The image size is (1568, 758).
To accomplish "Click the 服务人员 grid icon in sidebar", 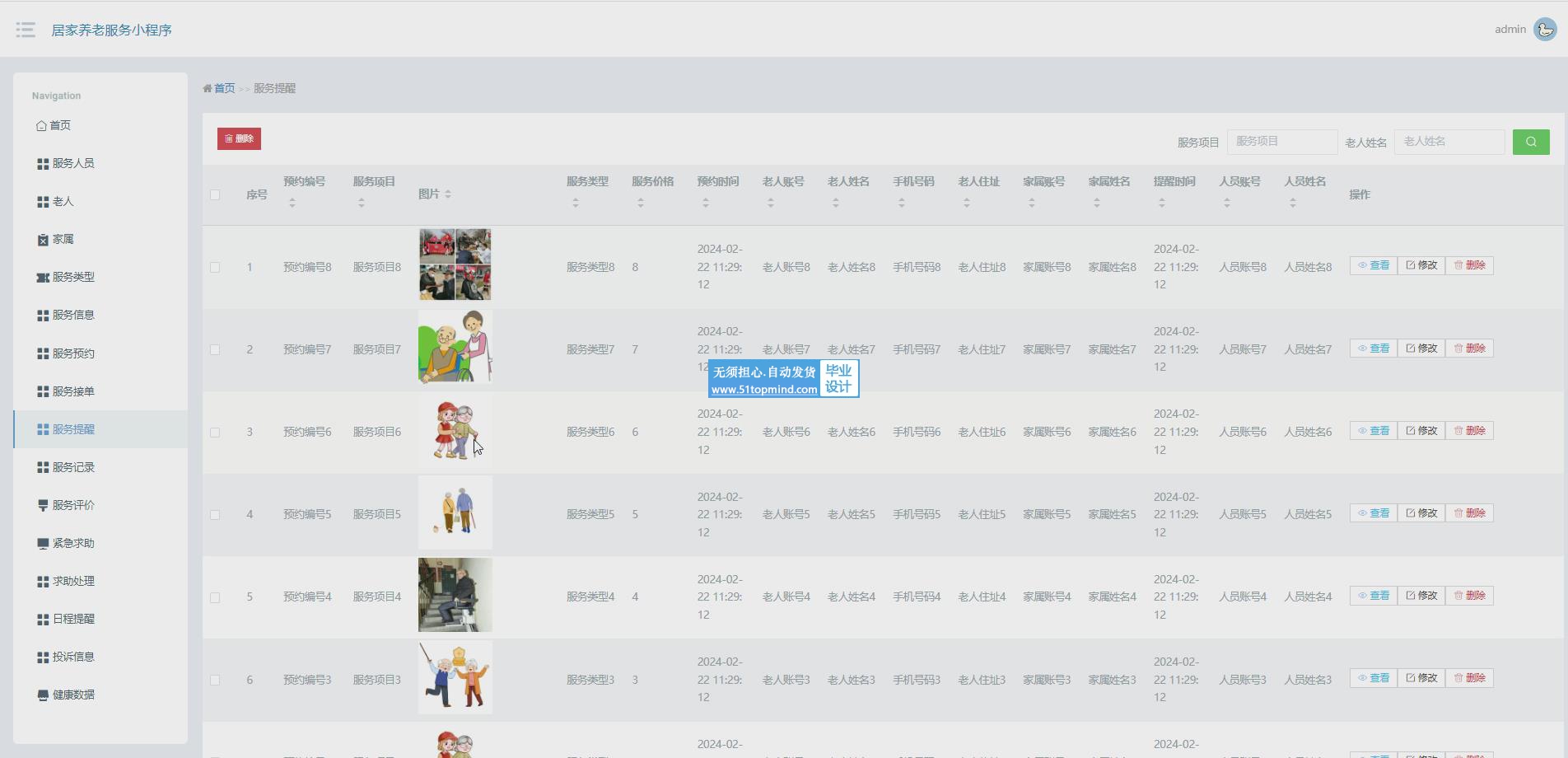I will [x=43, y=164].
